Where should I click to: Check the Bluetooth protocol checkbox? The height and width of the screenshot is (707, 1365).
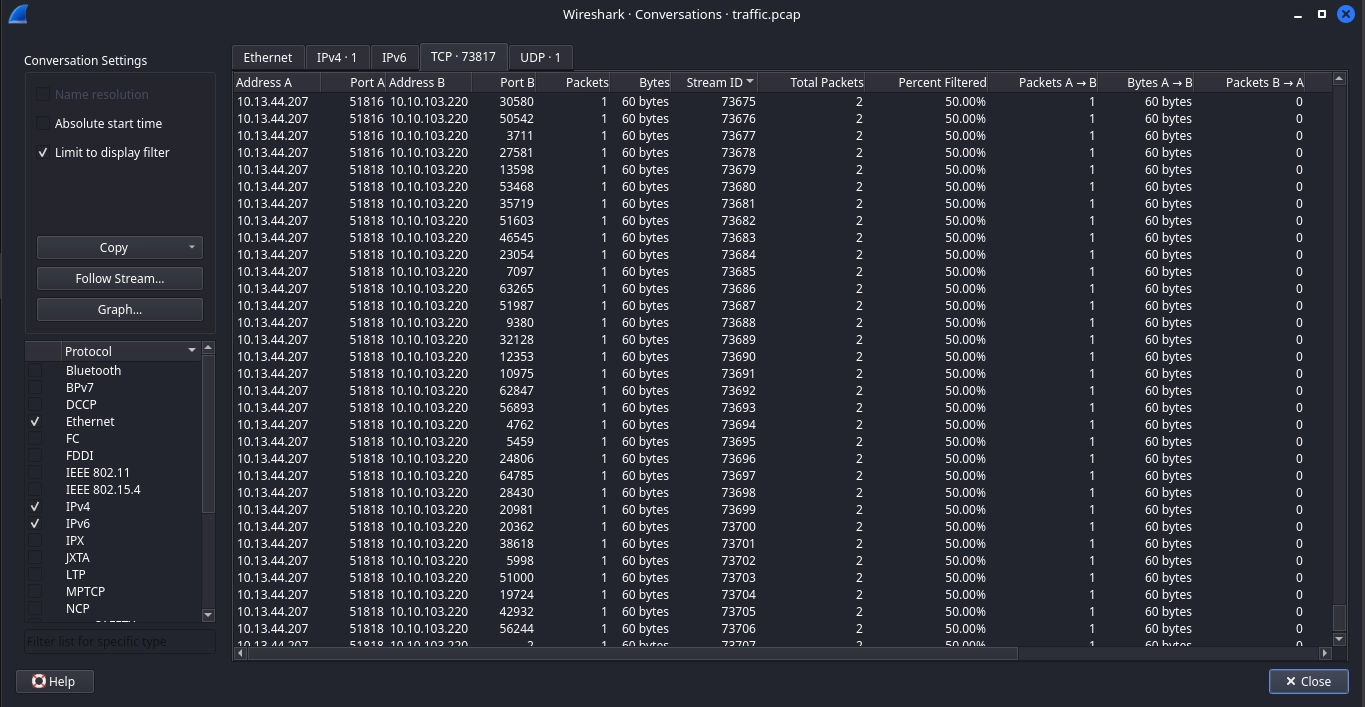pyautogui.click(x=35, y=371)
